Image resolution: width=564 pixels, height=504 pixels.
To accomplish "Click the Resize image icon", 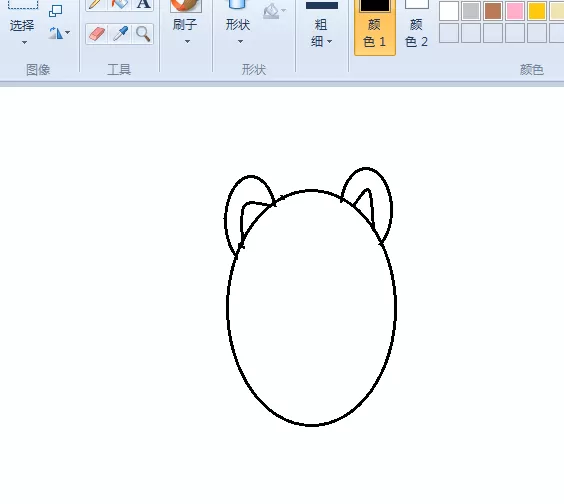I will click(55, 11).
